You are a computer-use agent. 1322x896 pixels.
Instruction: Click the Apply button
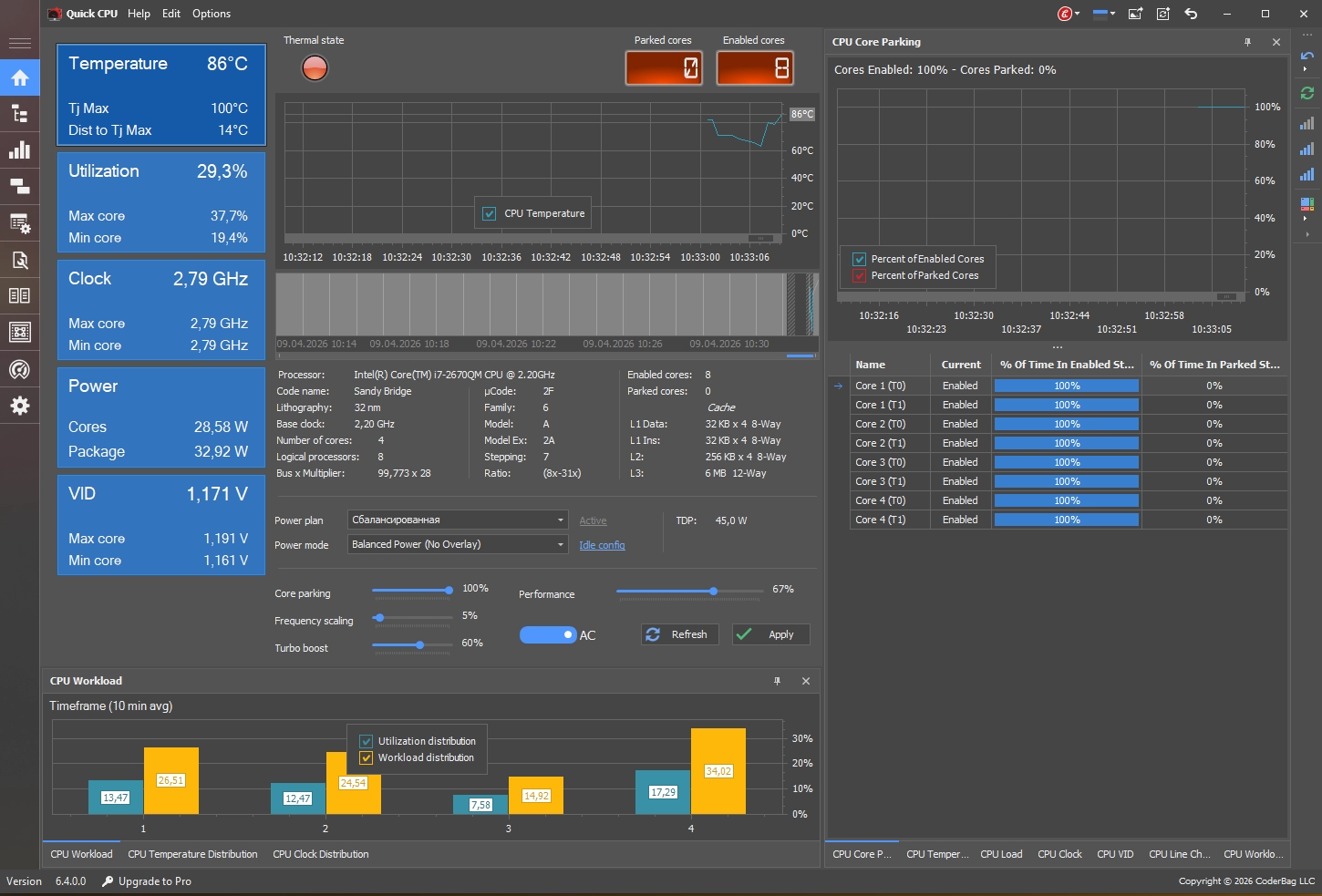[770, 634]
